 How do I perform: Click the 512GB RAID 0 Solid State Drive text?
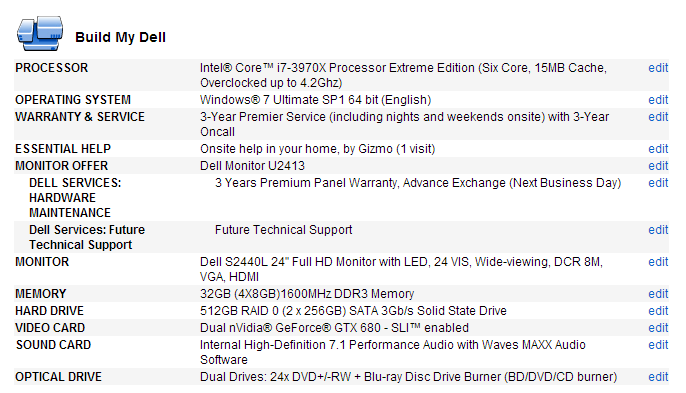353,311
